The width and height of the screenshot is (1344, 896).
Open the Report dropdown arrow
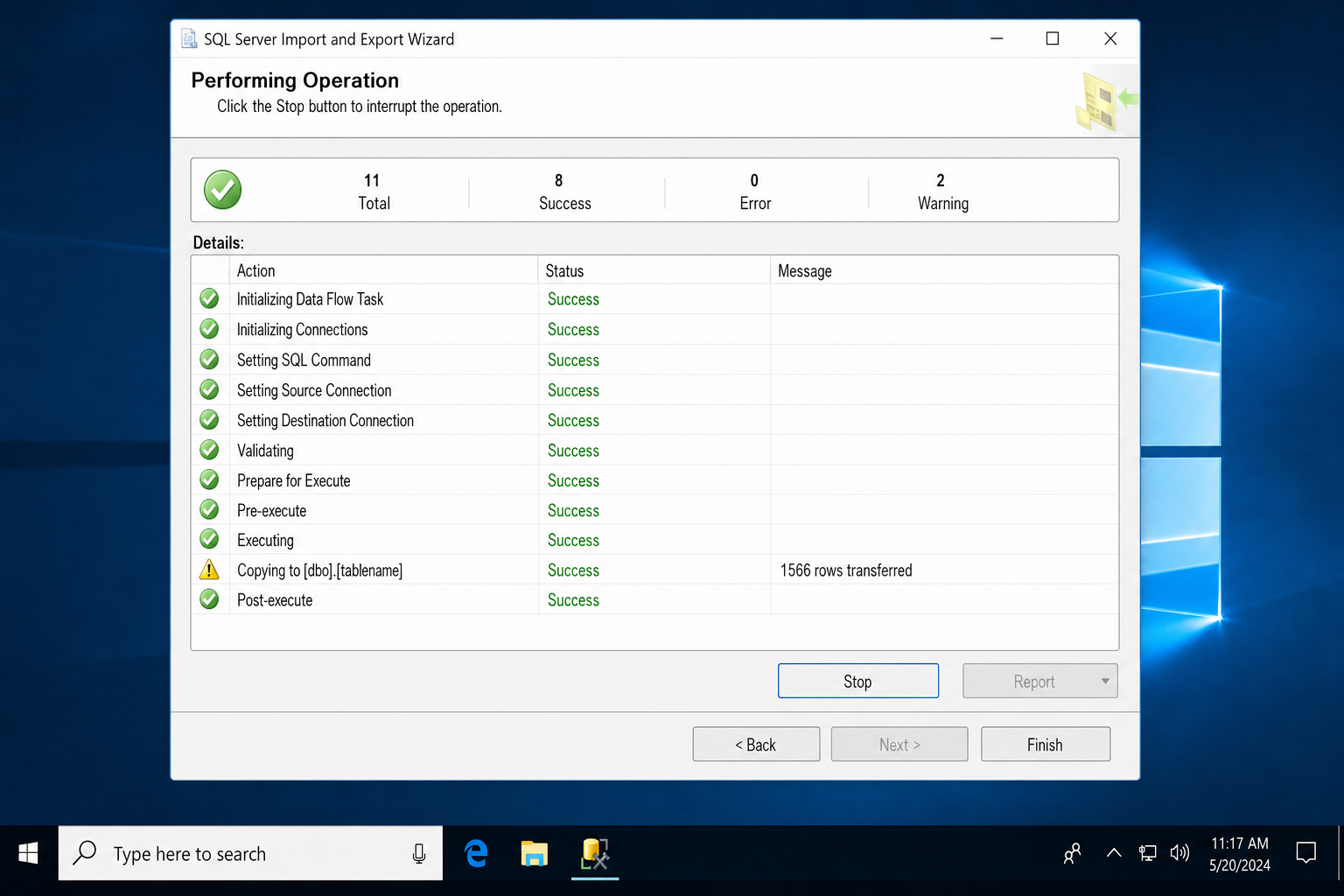click(1105, 681)
